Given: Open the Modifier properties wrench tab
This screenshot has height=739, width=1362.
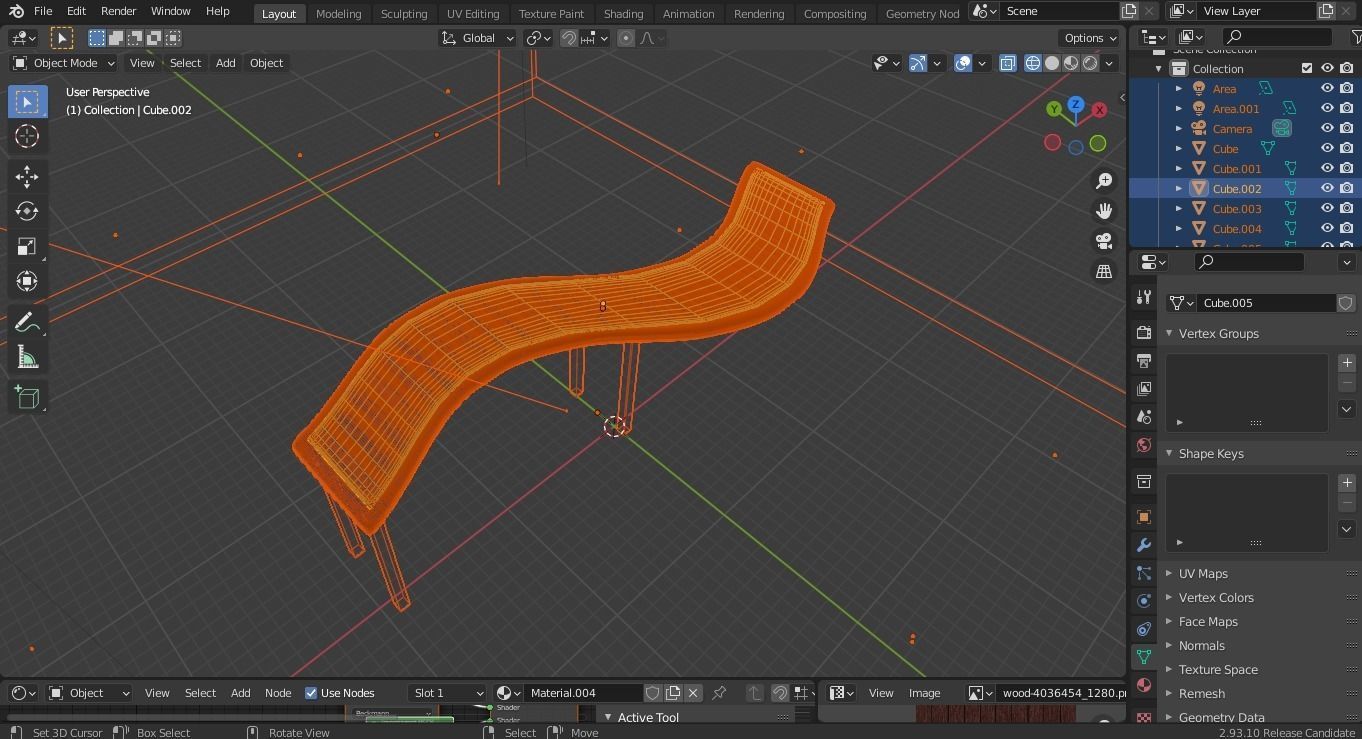Looking at the screenshot, I should 1144,545.
